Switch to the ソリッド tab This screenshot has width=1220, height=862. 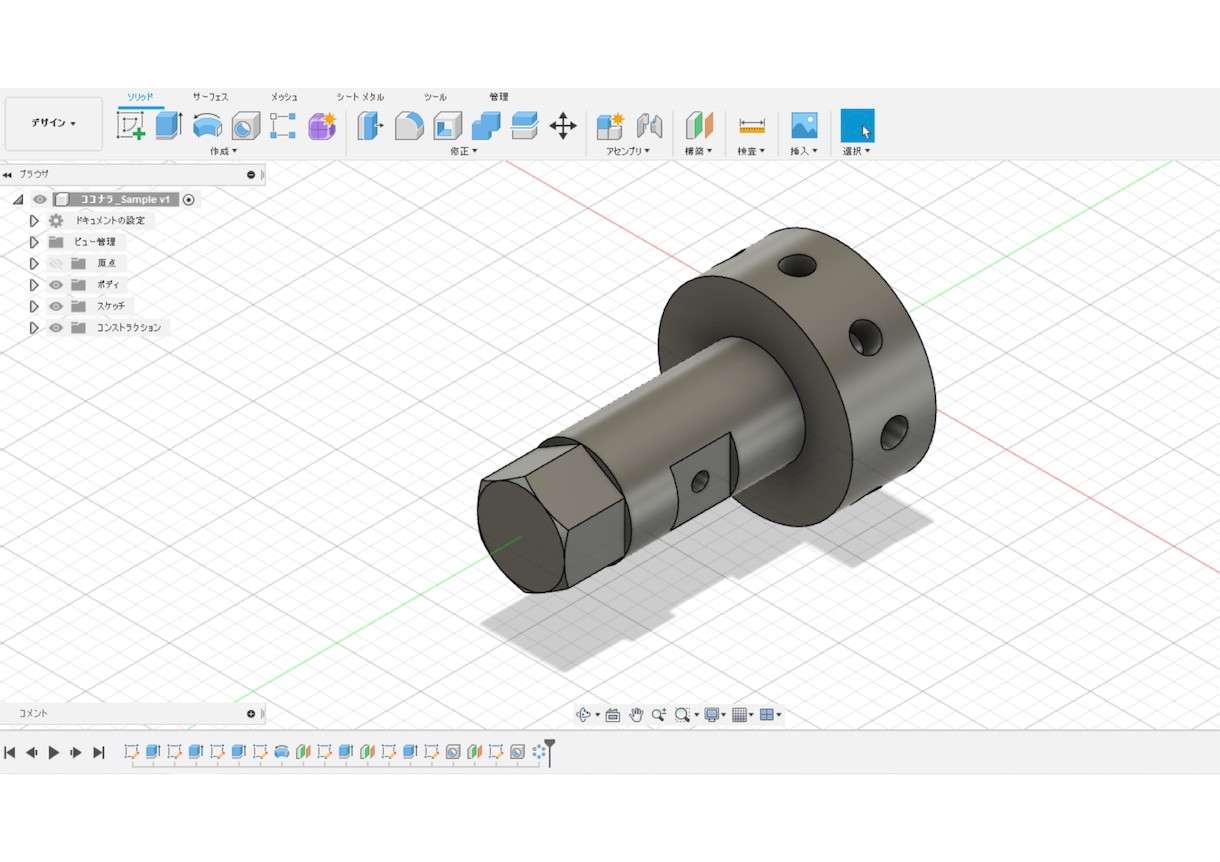pos(140,97)
